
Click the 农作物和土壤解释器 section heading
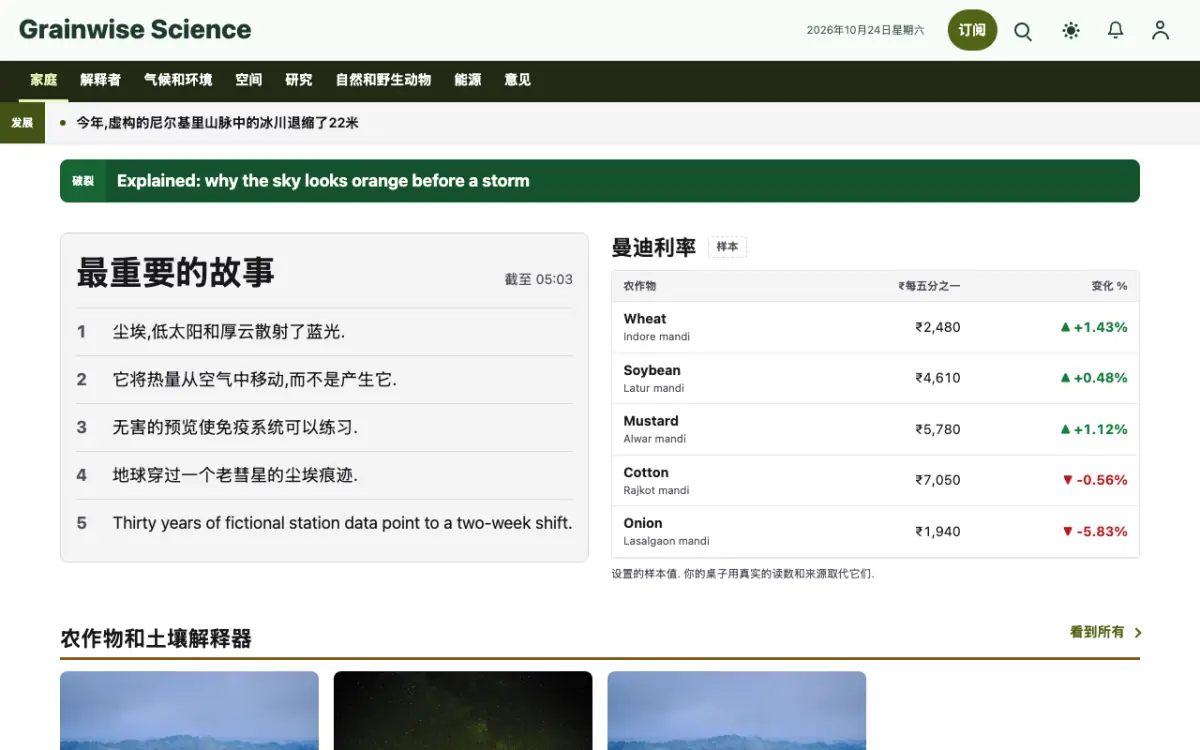[156, 638]
